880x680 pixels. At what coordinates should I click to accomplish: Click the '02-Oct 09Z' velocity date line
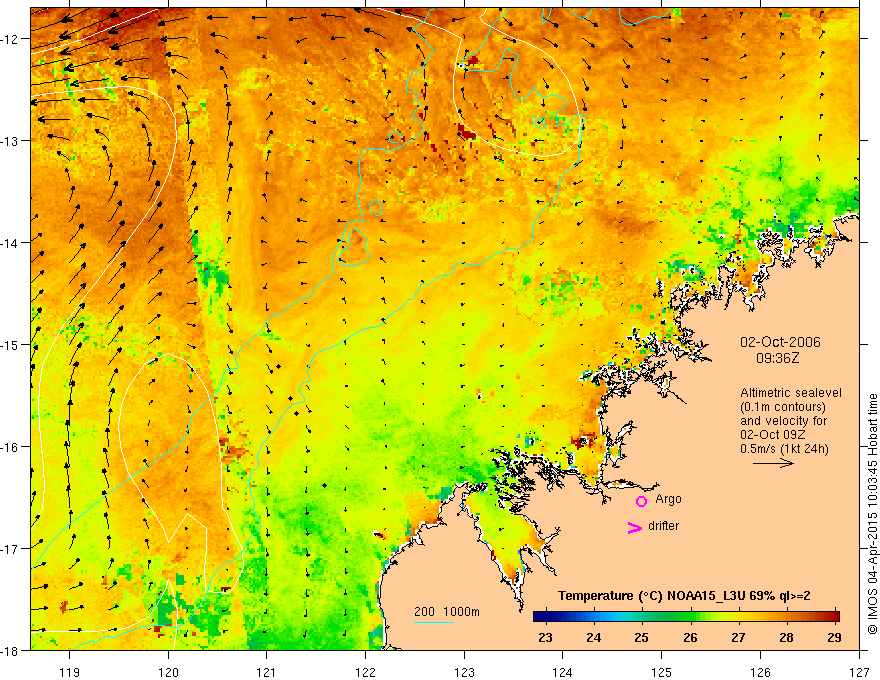772,435
